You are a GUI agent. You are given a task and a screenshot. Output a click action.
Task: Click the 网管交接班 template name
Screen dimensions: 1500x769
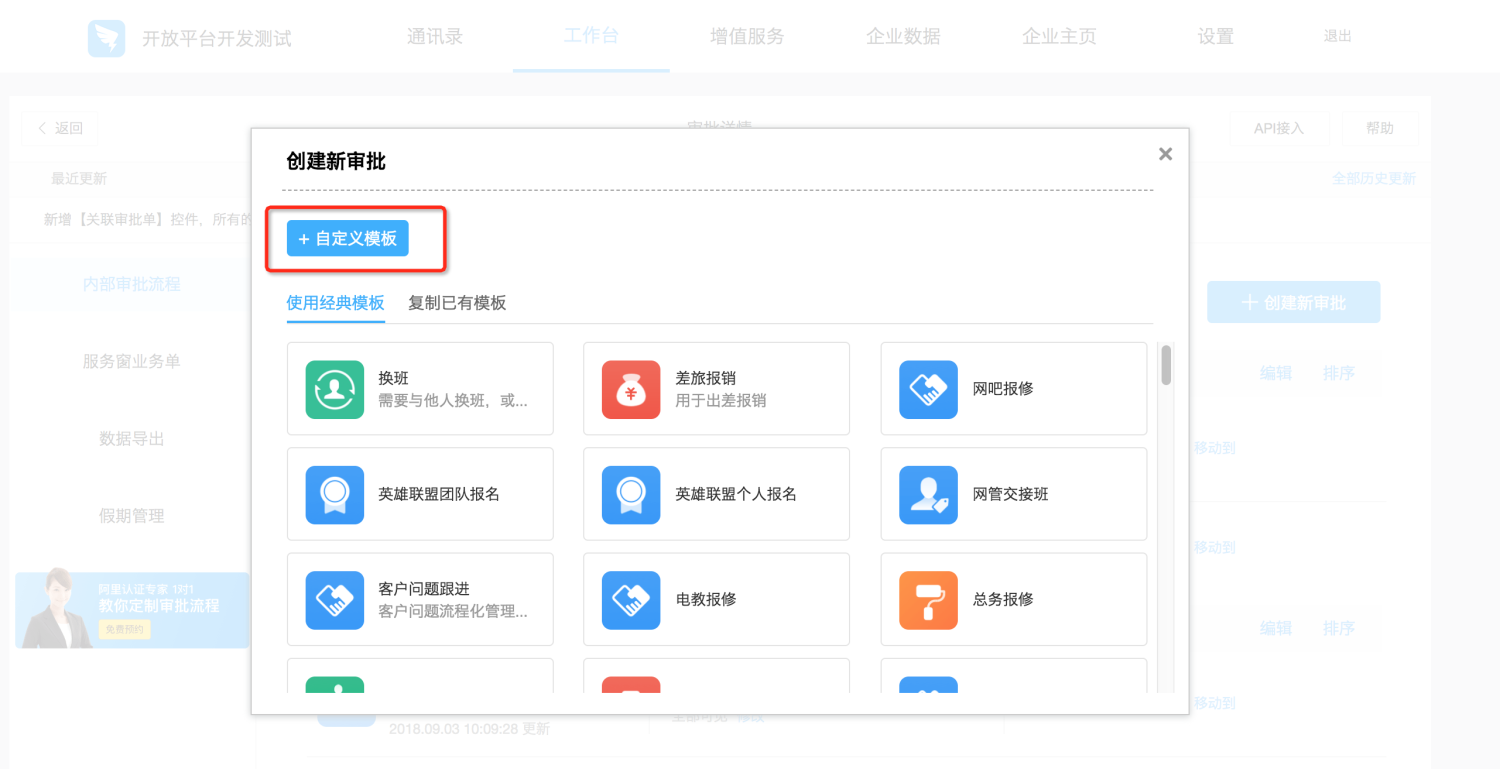tap(1011, 494)
